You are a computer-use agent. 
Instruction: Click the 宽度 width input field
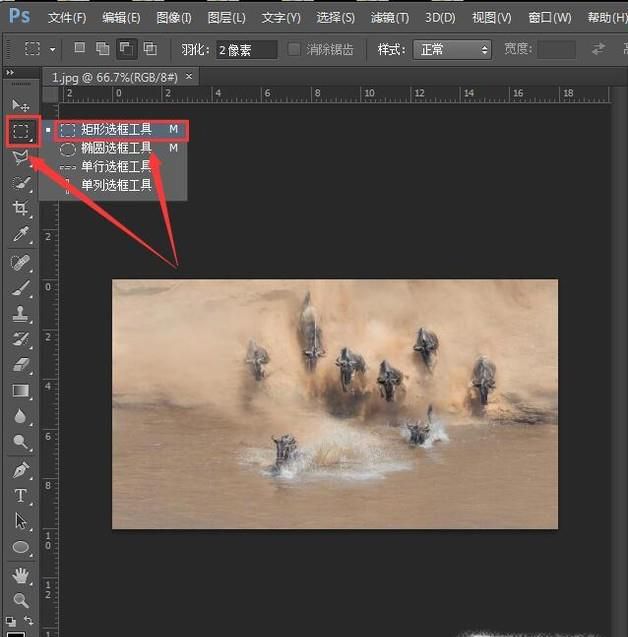coord(556,50)
